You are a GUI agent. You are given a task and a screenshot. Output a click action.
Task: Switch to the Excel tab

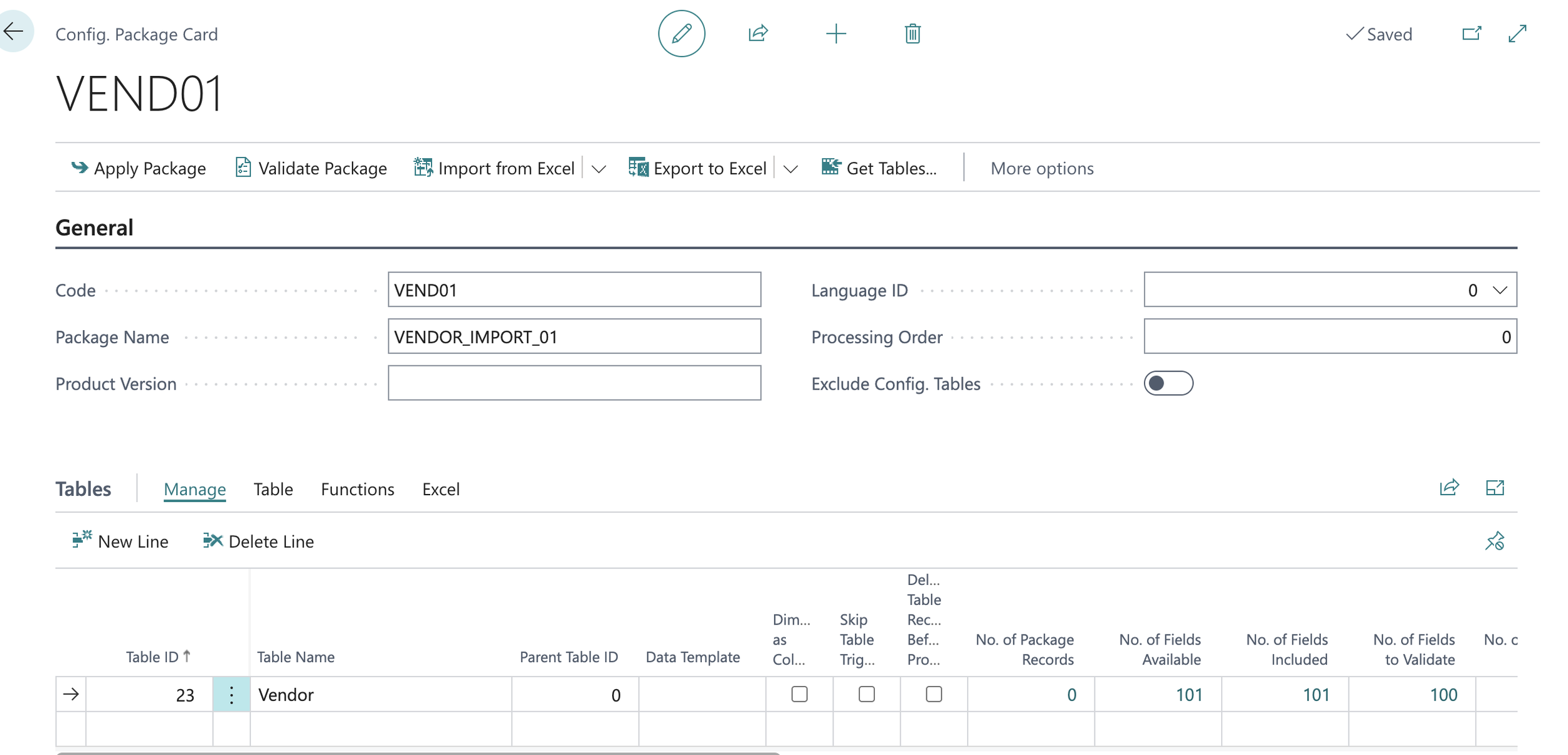tap(441, 489)
